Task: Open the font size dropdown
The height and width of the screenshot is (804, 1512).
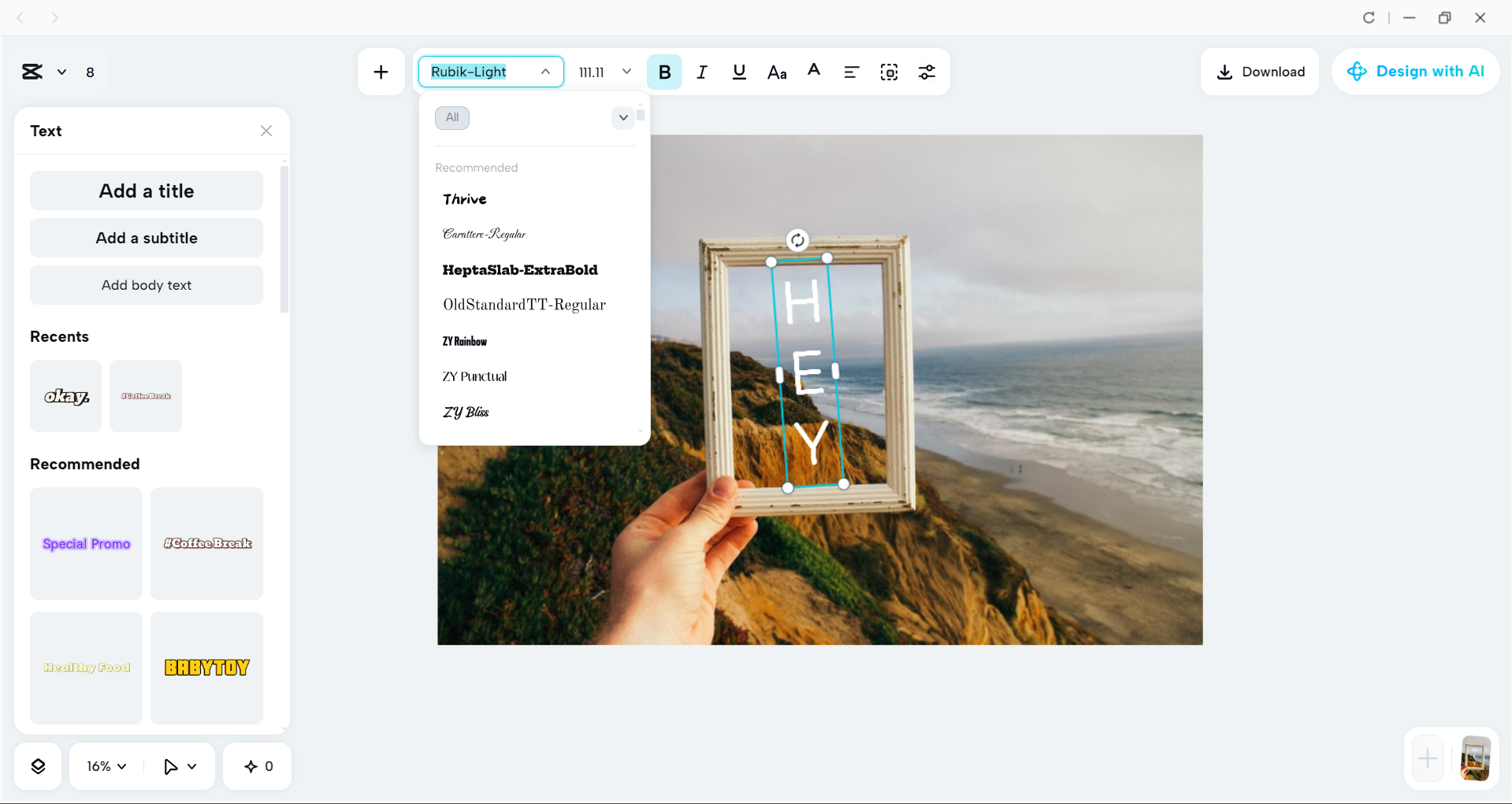Action: coord(626,72)
